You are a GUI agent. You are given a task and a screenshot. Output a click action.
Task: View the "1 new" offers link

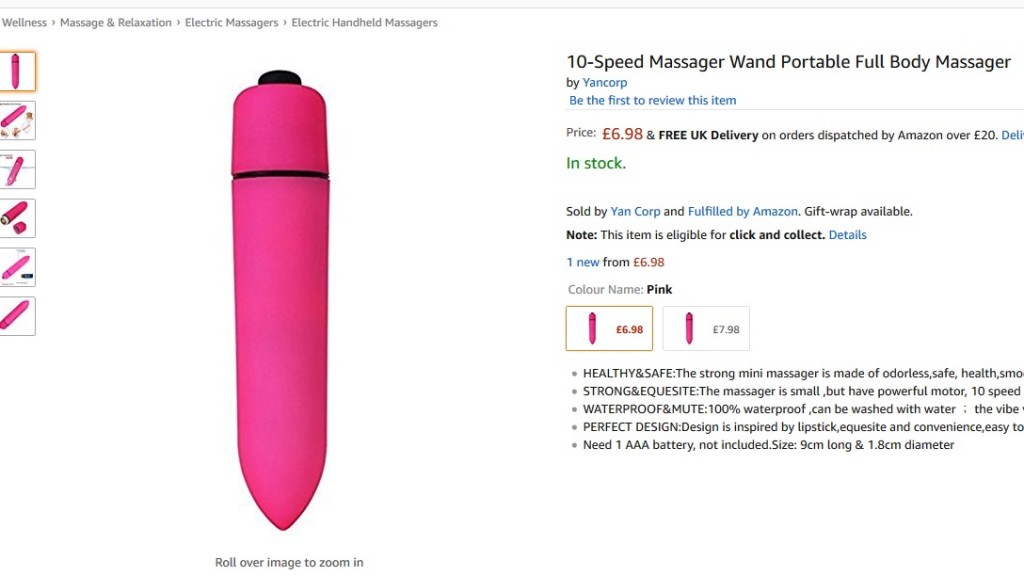click(582, 262)
